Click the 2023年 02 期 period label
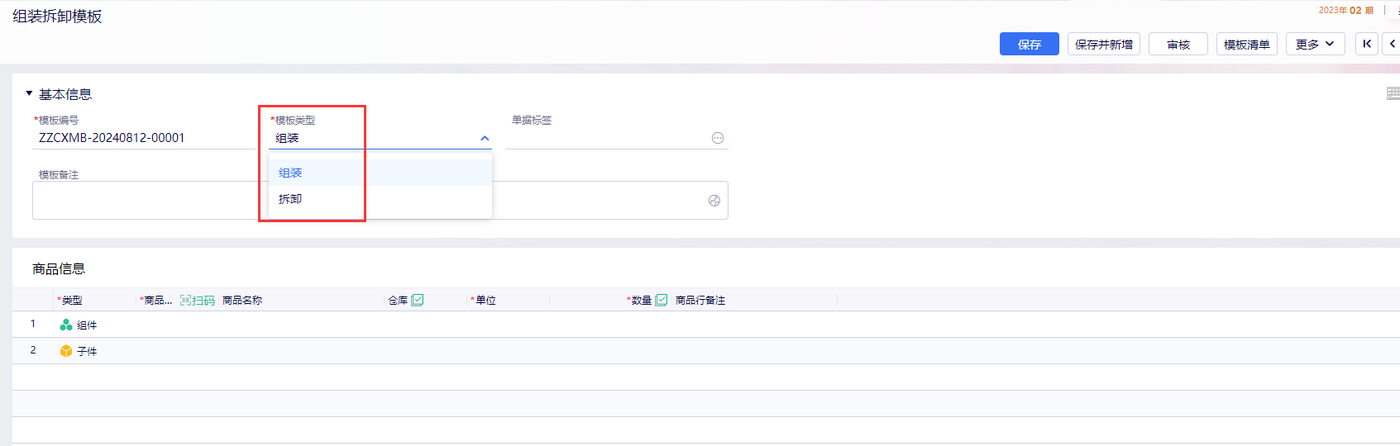 point(1347,10)
